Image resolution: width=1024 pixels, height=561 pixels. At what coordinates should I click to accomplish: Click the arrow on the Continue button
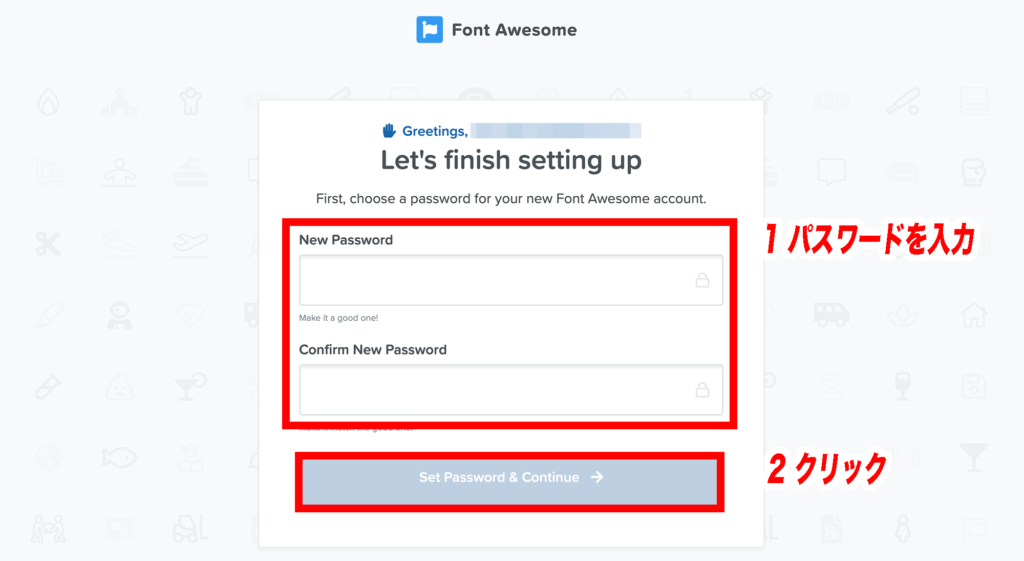click(x=597, y=477)
